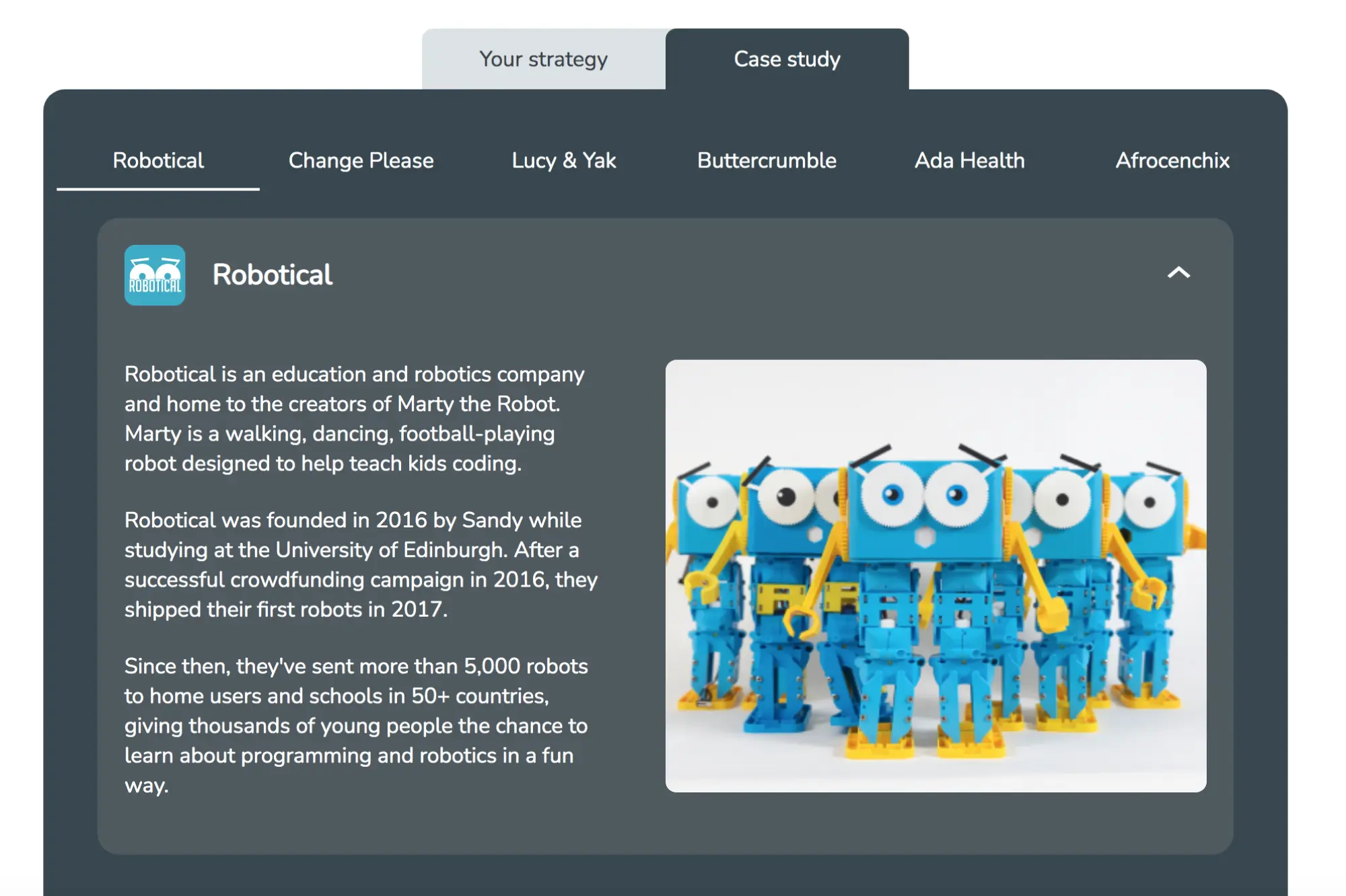This screenshot has width=1346, height=896.
Task: Open the Change Please case study tab
Action: point(361,161)
